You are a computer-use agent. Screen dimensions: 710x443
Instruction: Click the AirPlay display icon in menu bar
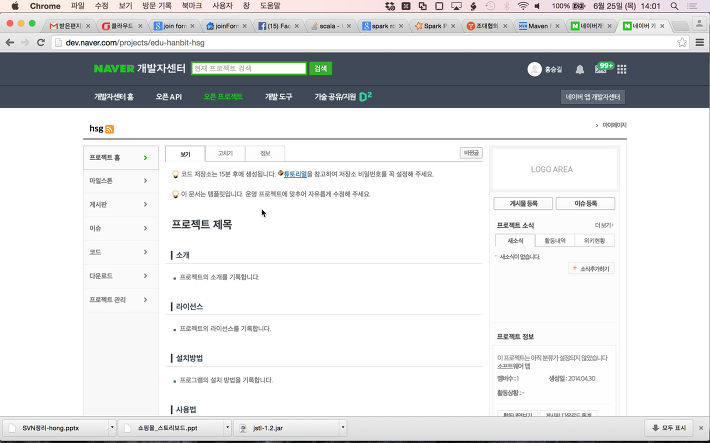[x=456, y=6]
